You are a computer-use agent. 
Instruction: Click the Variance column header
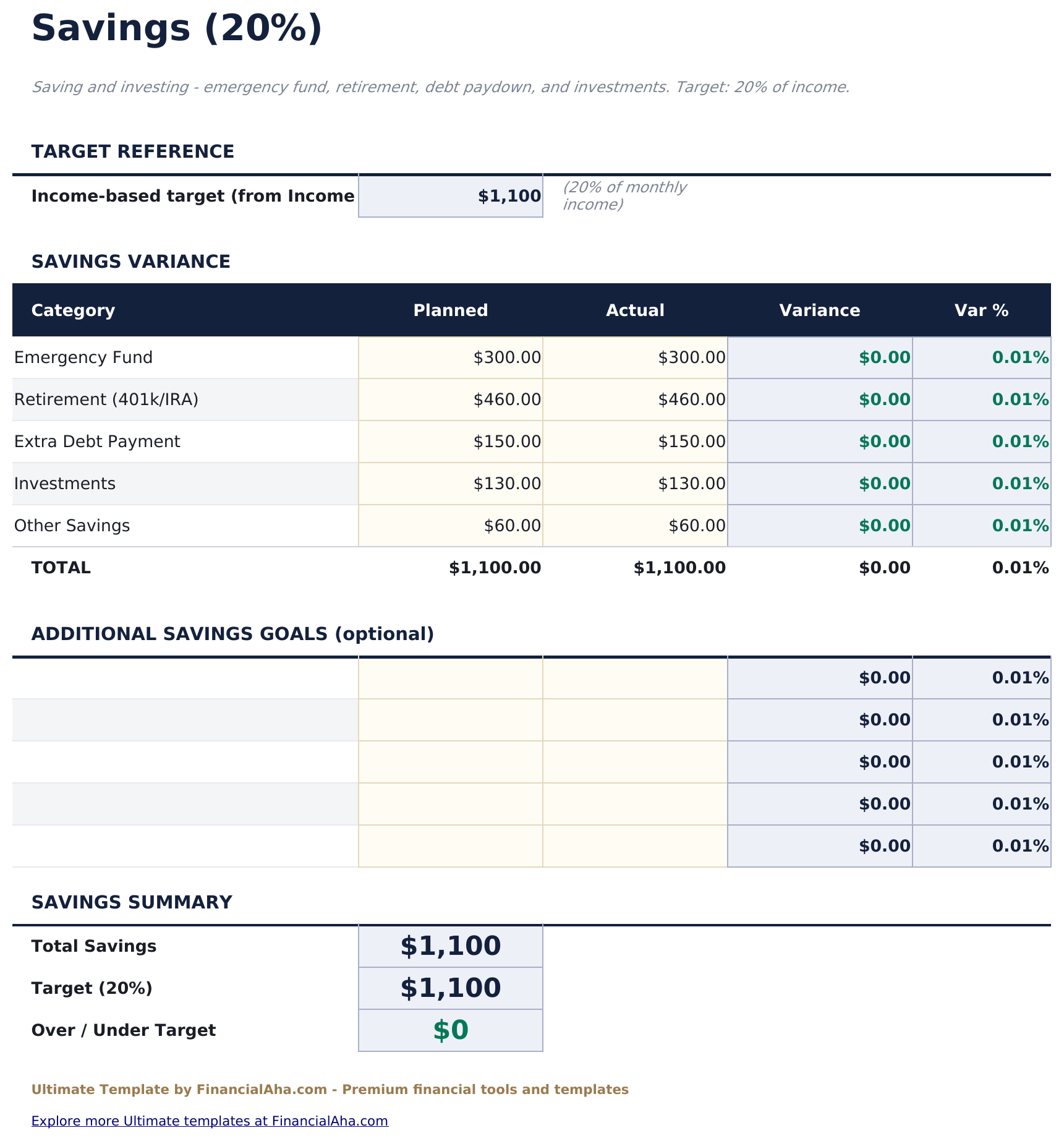click(x=819, y=310)
